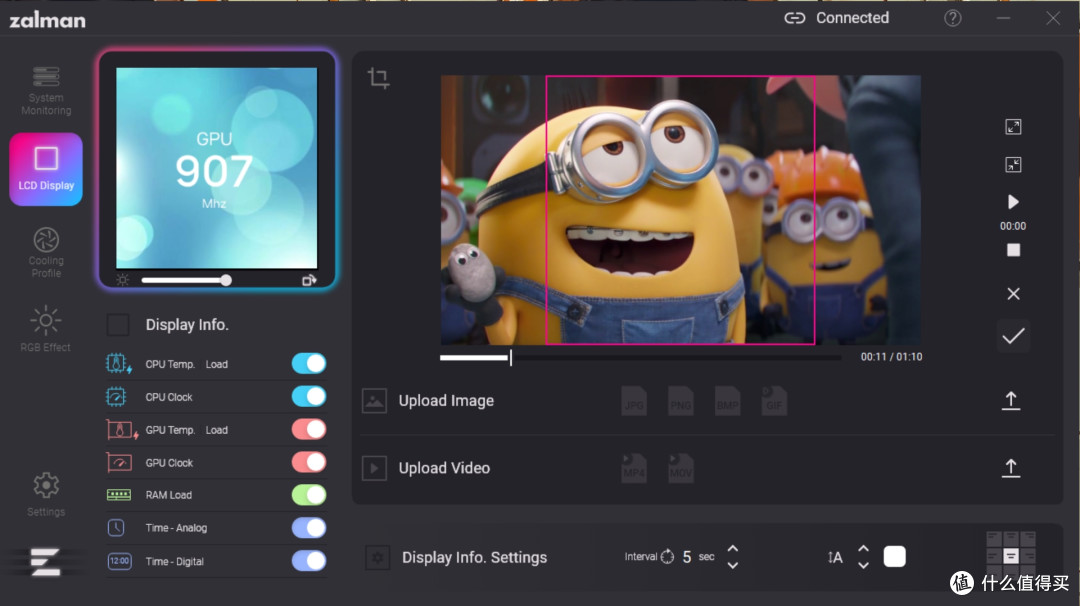The width and height of the screenshot is (1080, 606).
Task: Toggle GPU Temp. Load switch
Action: click(x=309, y=430)
